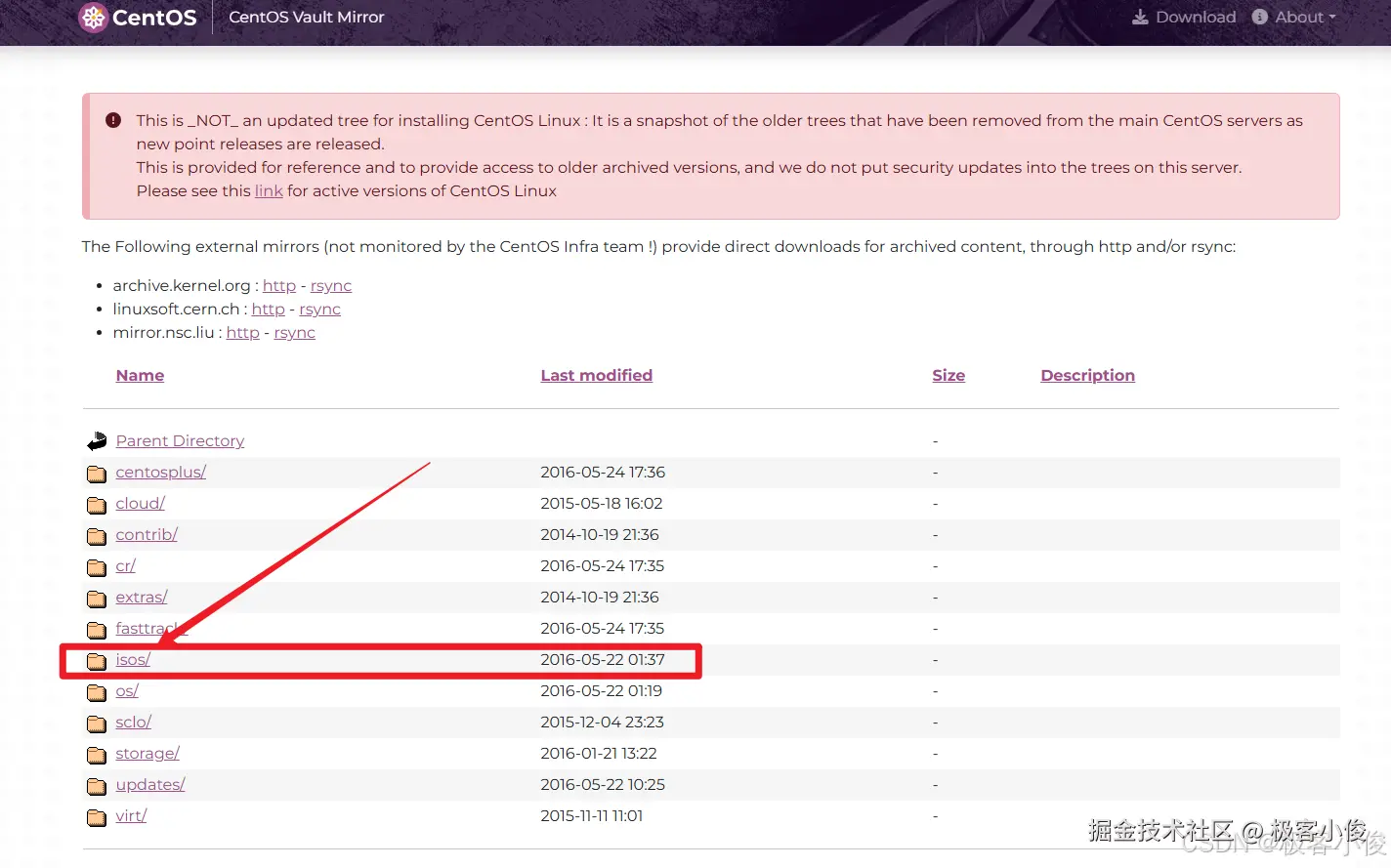Image resolution: width=1391 pixels, height=868 pixels.
Task: Select date 2016-05-22 01:37 in isos row
Action: coord(603,659)
